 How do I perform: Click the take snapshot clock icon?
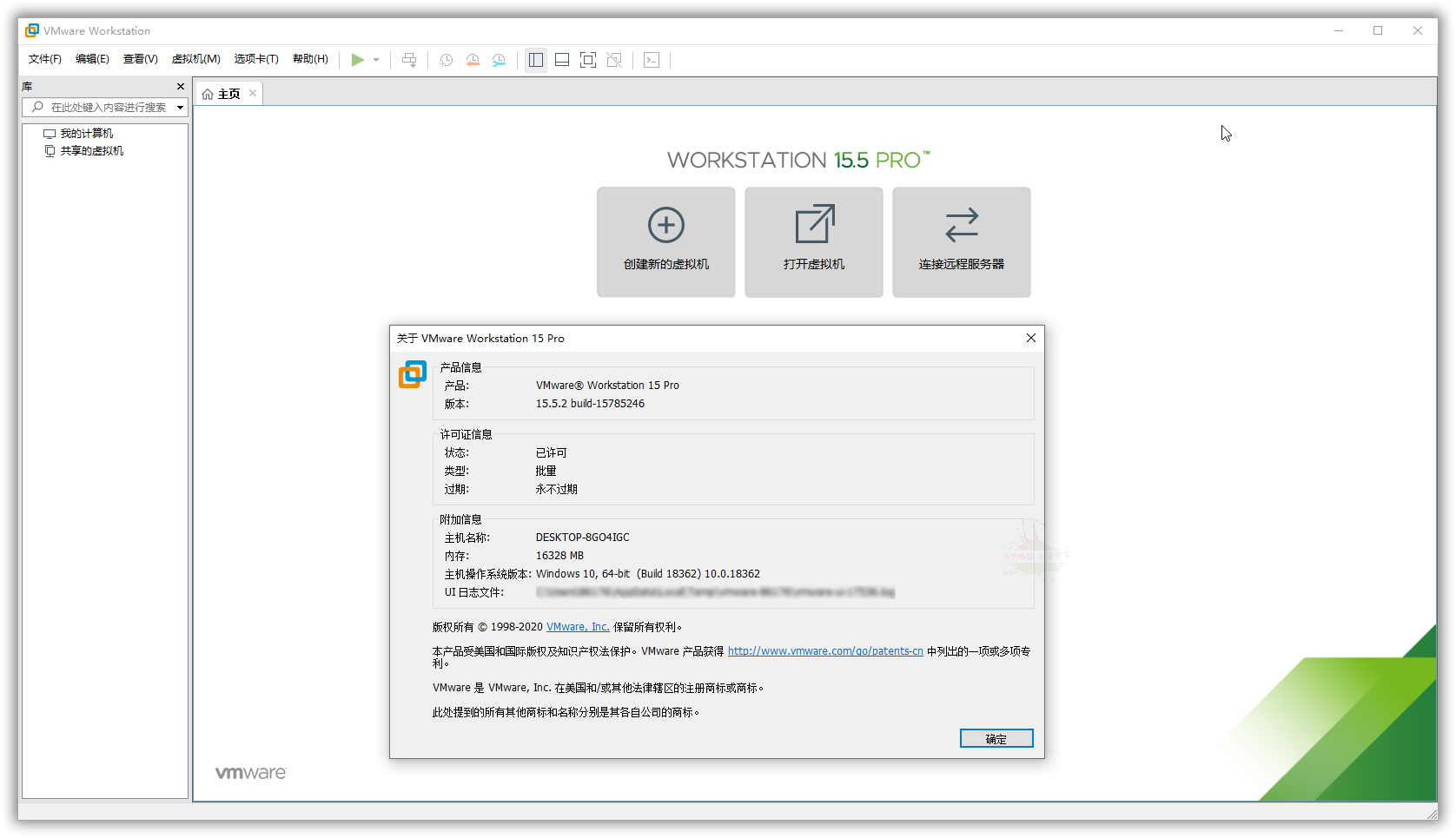447,60
